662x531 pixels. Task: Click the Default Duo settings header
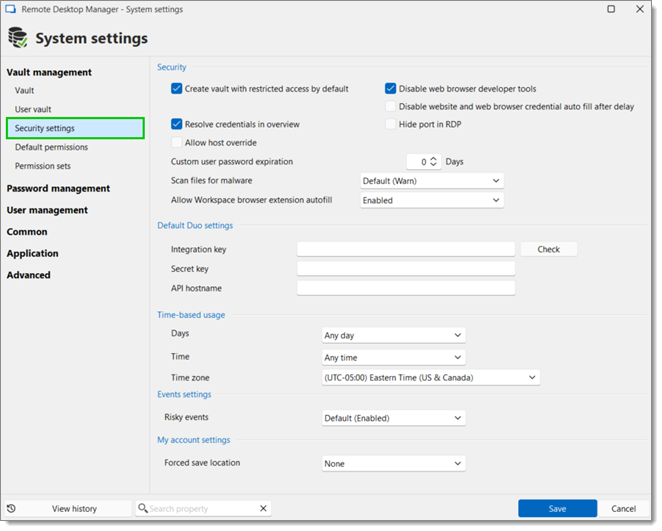click(195, 225)
